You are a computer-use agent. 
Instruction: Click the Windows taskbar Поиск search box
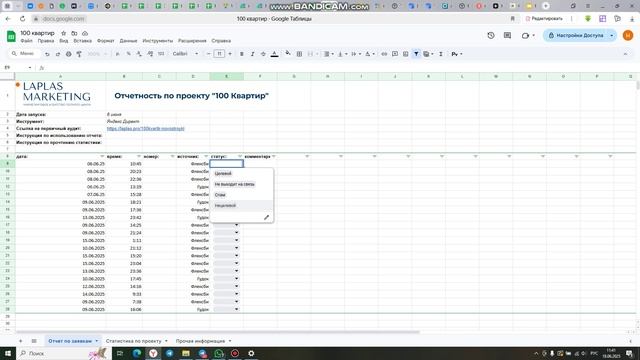[x=62, y=353]
